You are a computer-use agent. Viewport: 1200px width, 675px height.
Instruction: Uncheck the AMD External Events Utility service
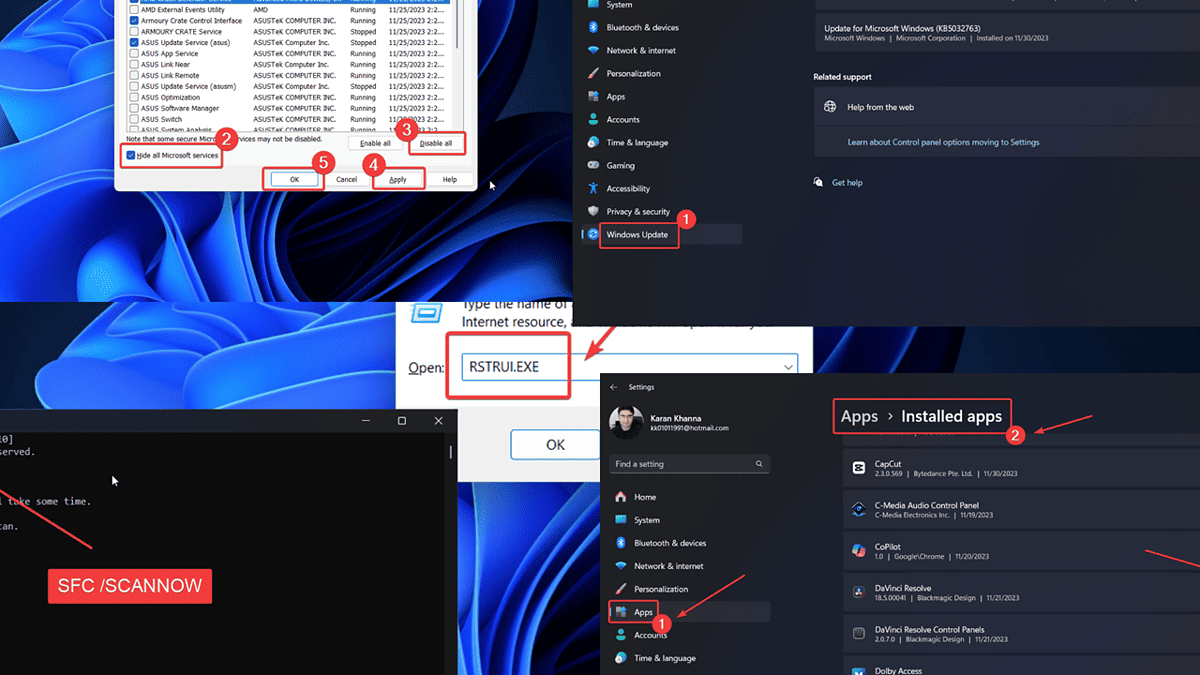133,9
